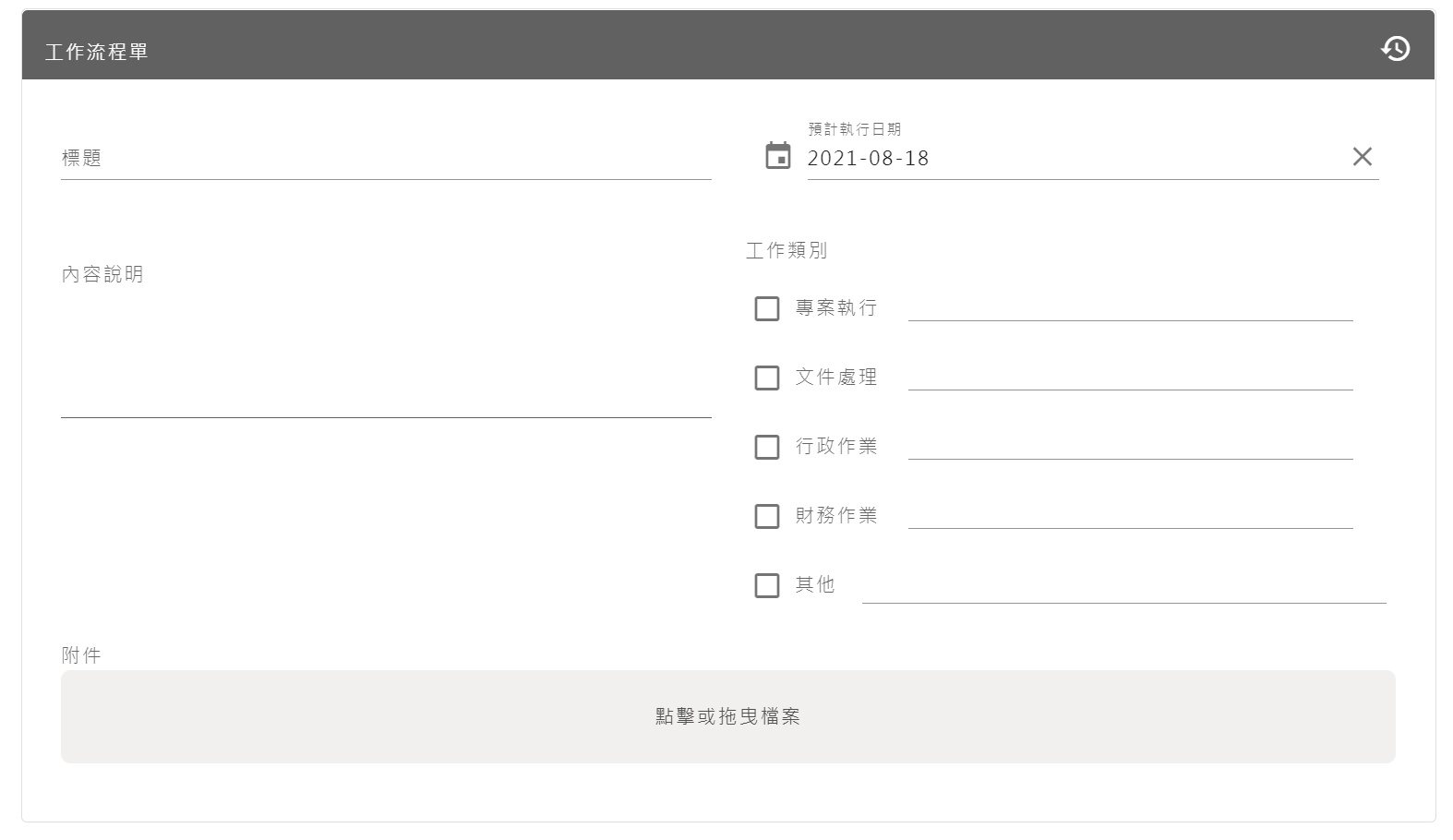Enable the 財務作業 checkbox
This screenshot has width=1453, height=840.
[767, 516]
